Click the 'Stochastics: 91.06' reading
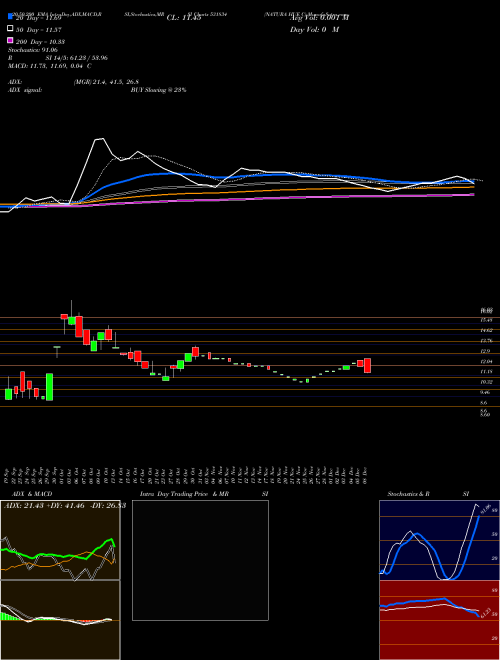Screen dimensions: 500x660 point(33,50)
